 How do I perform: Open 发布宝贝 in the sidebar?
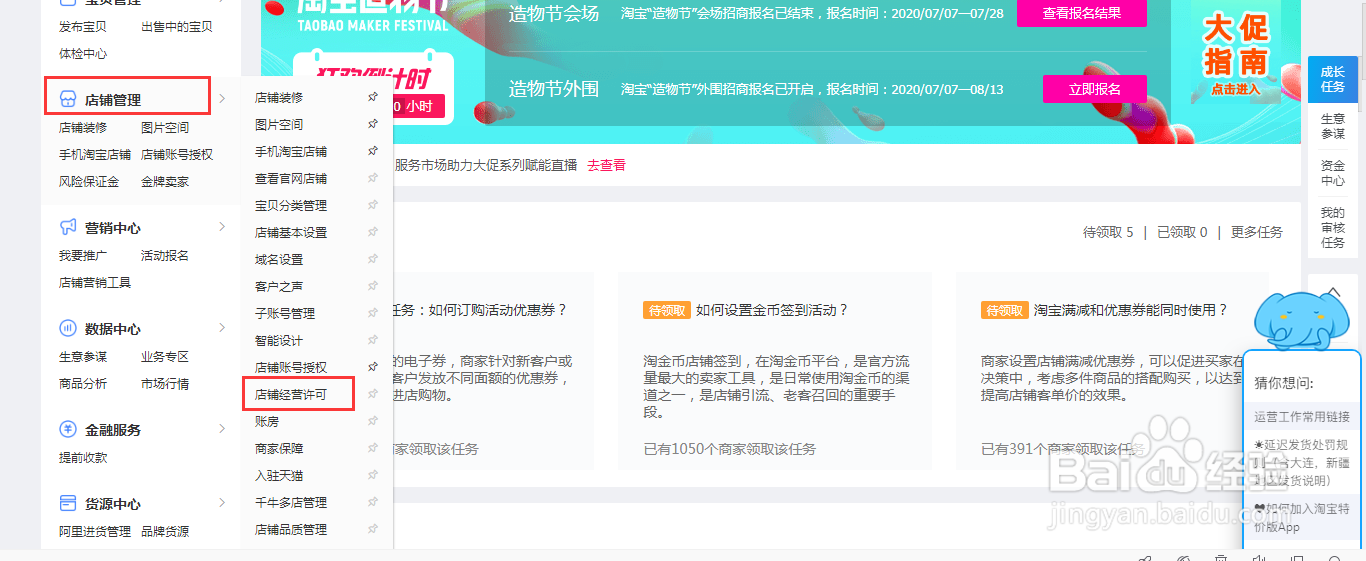point(83,27)
